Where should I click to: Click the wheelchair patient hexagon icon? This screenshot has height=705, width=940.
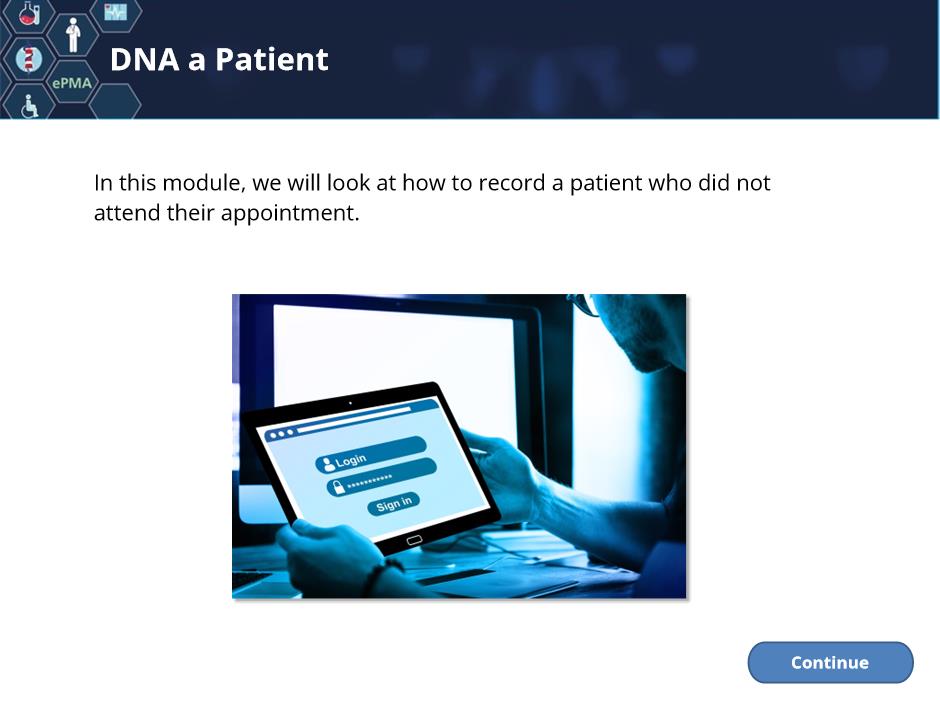29,106
